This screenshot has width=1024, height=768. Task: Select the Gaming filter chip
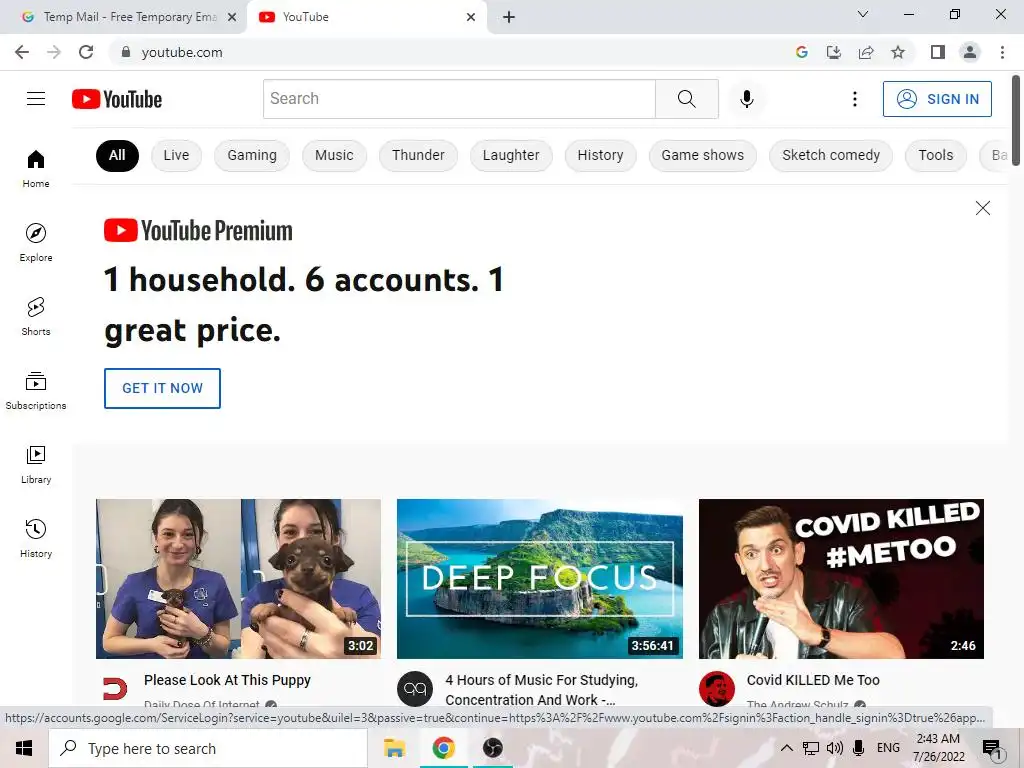point(252,155)
